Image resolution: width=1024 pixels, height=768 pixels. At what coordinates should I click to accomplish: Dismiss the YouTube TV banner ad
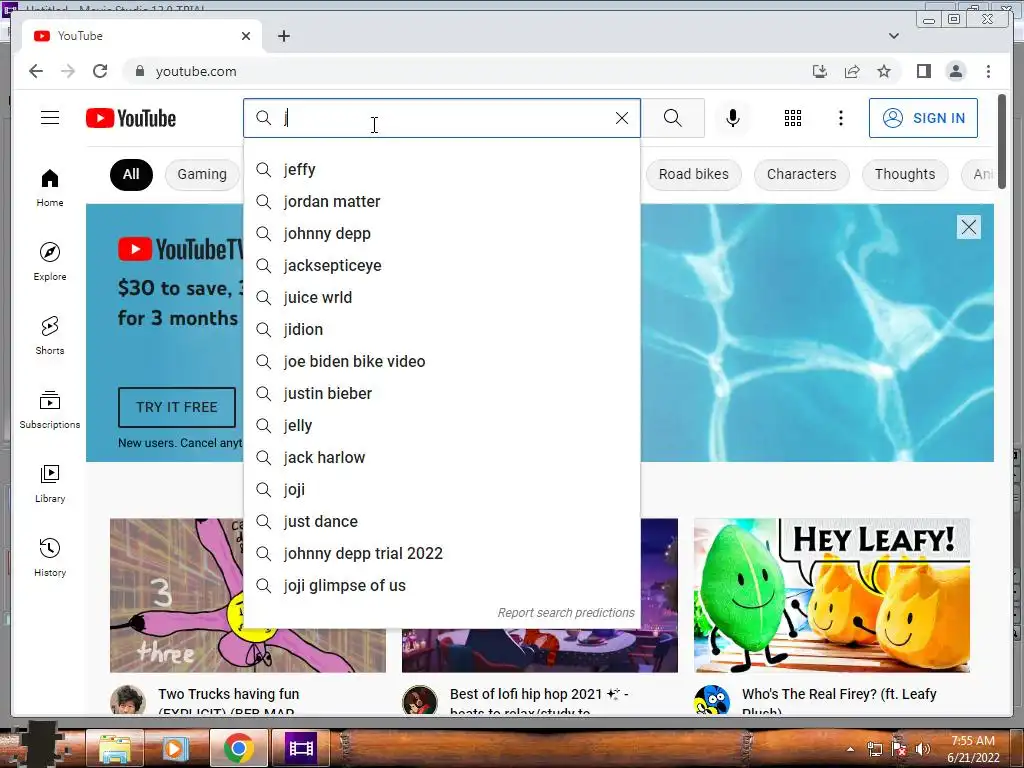click(968, 227)
